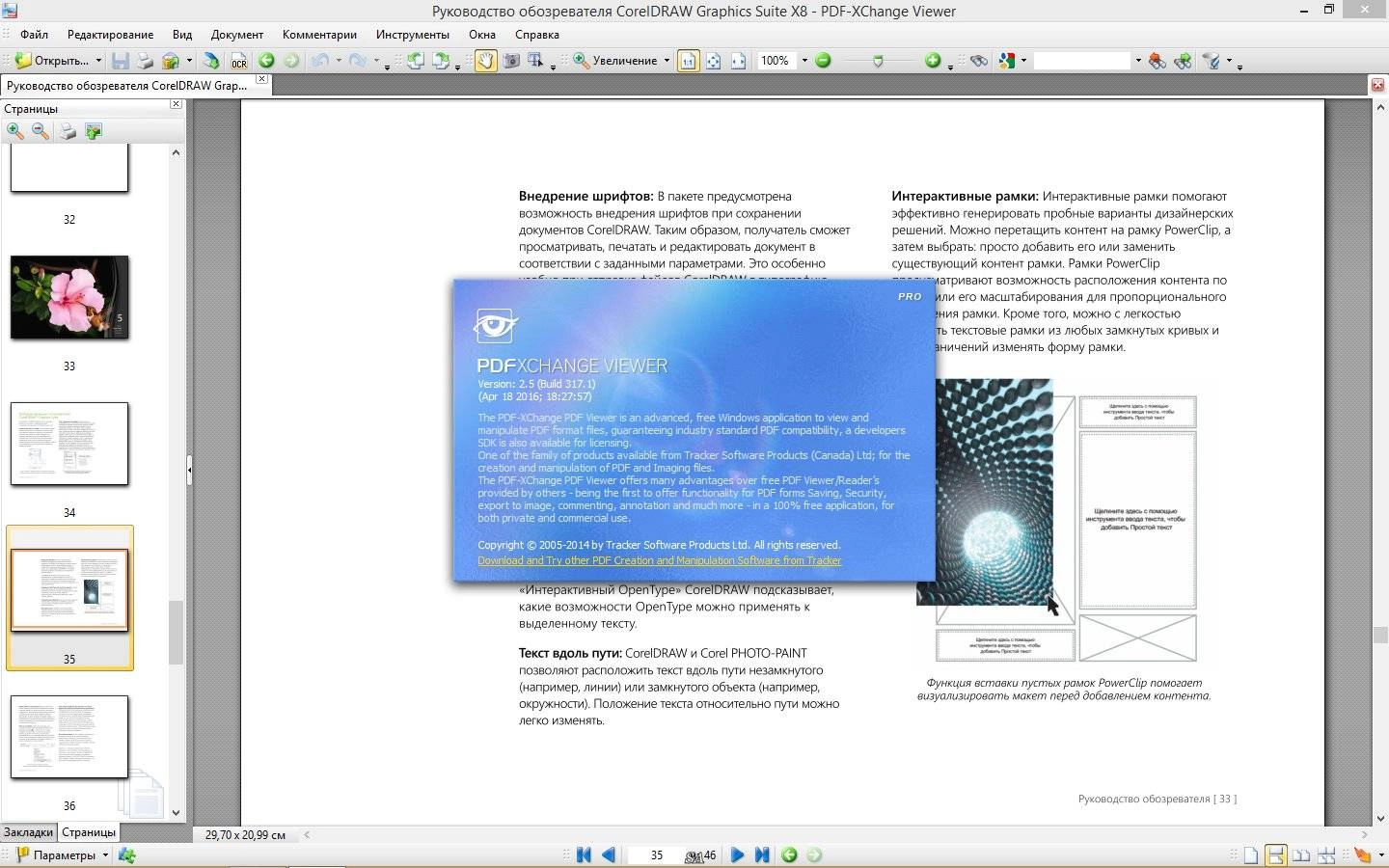Zoom in thumbnails in the Страницы panel
Screen dimensions: 1389x868
(15, 131)
